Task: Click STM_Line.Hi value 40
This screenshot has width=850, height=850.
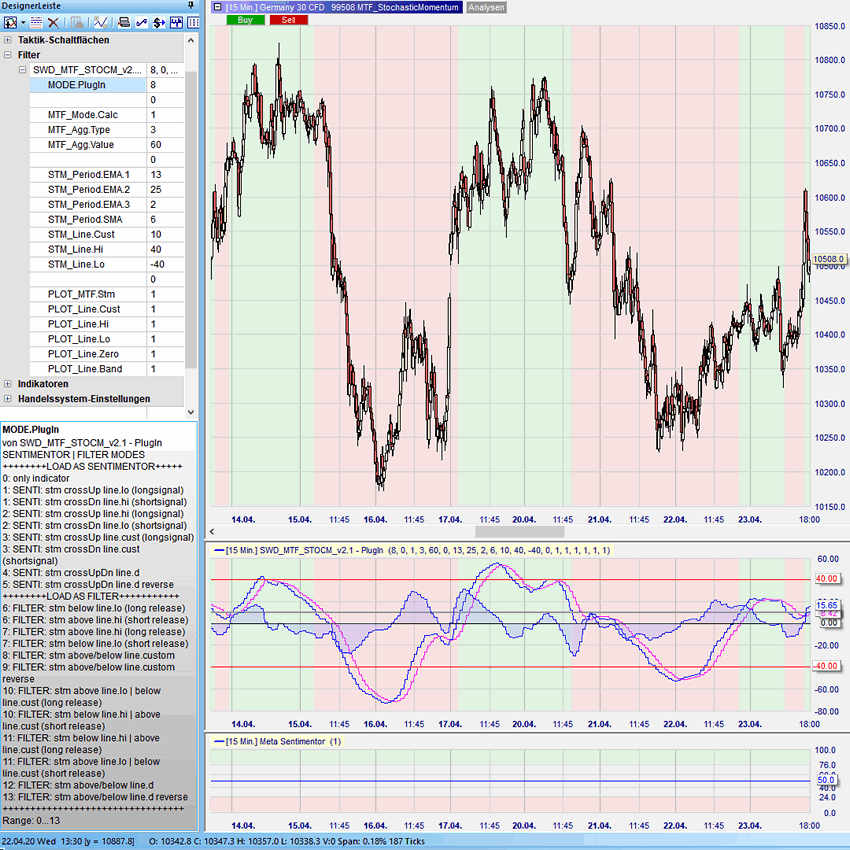Action: (x=165, y=249)
